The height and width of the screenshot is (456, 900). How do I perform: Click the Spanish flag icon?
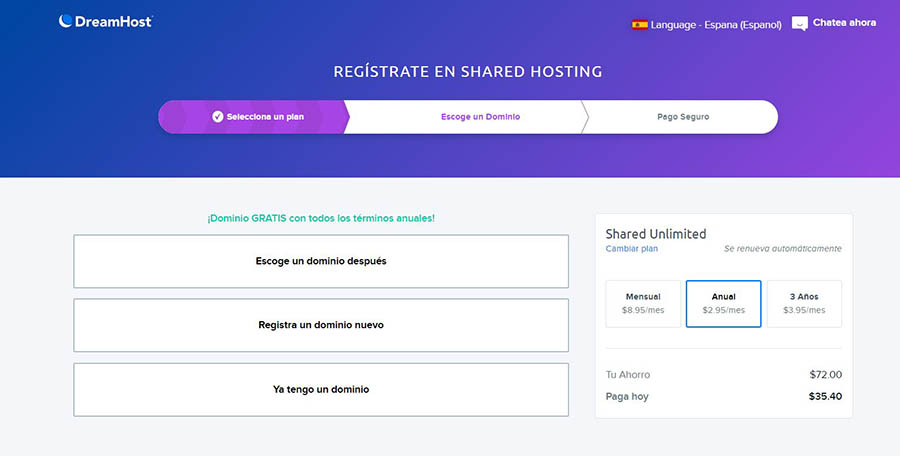639,24
